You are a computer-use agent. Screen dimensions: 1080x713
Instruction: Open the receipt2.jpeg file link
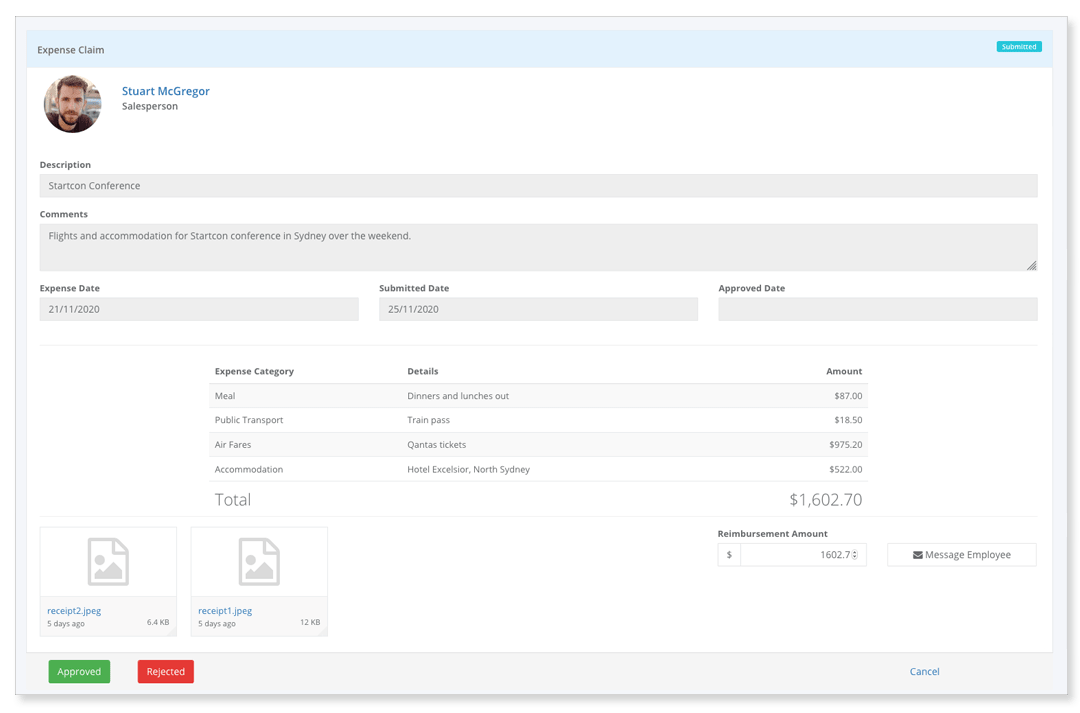click(x=74, y=610)
